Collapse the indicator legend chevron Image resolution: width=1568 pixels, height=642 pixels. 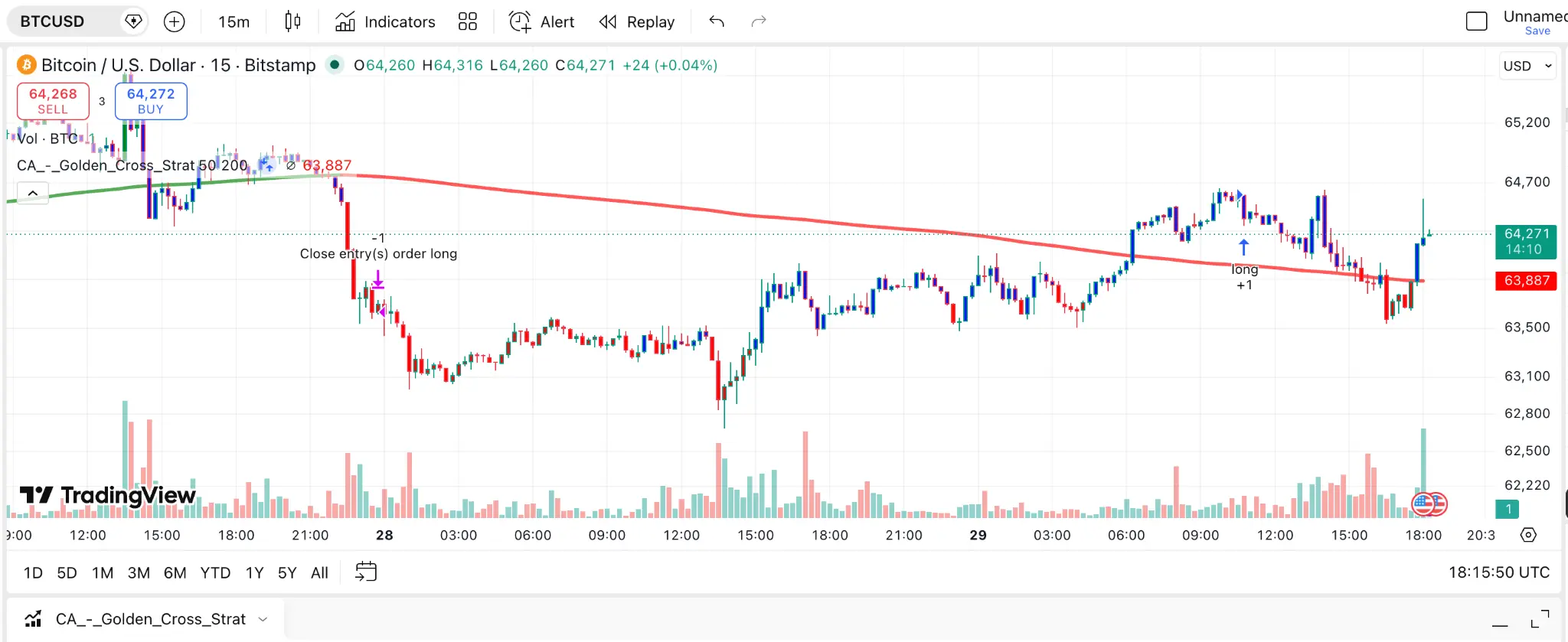pyautogui.click(x=33, y=193)
